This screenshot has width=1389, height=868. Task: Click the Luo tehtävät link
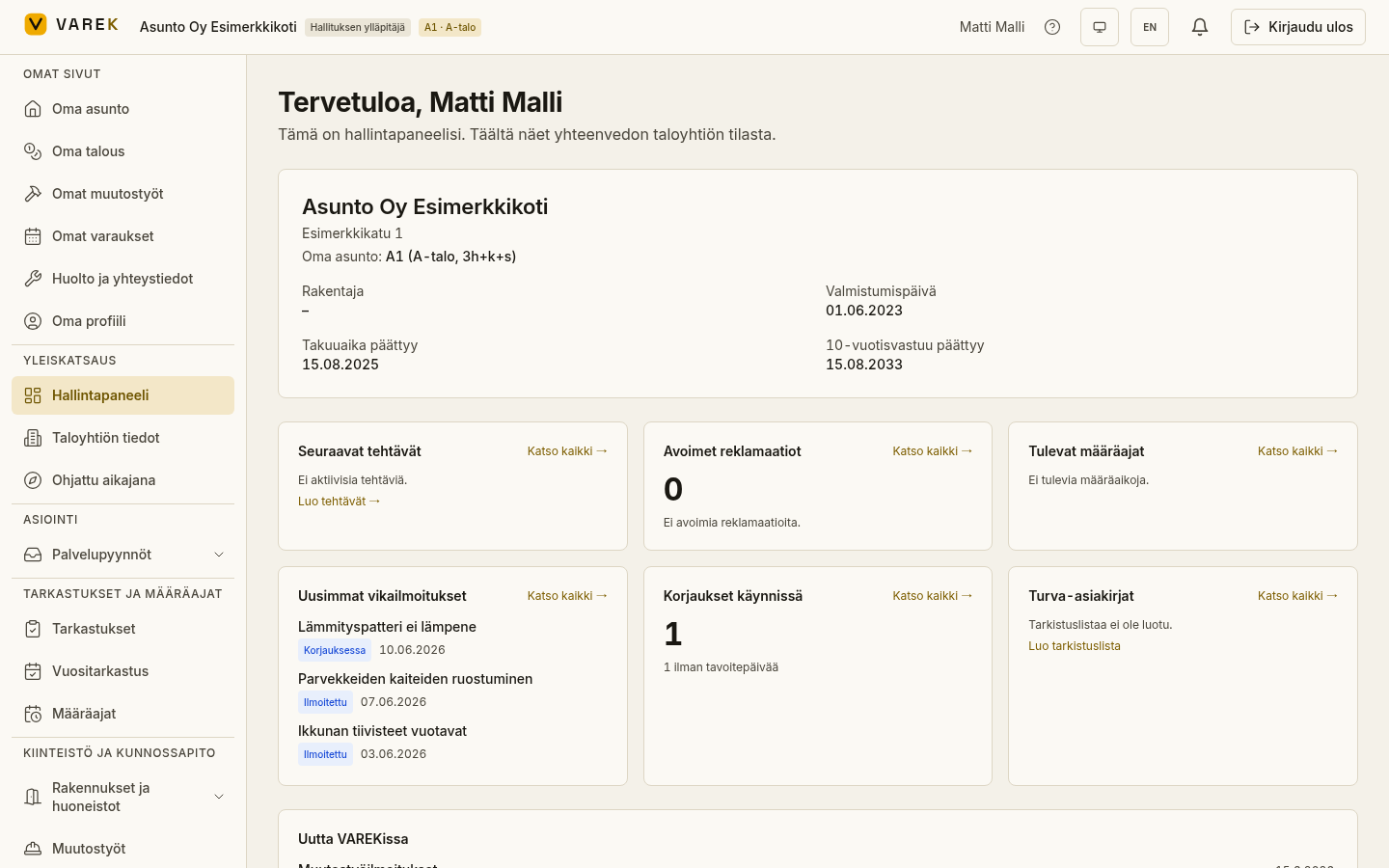340,502
